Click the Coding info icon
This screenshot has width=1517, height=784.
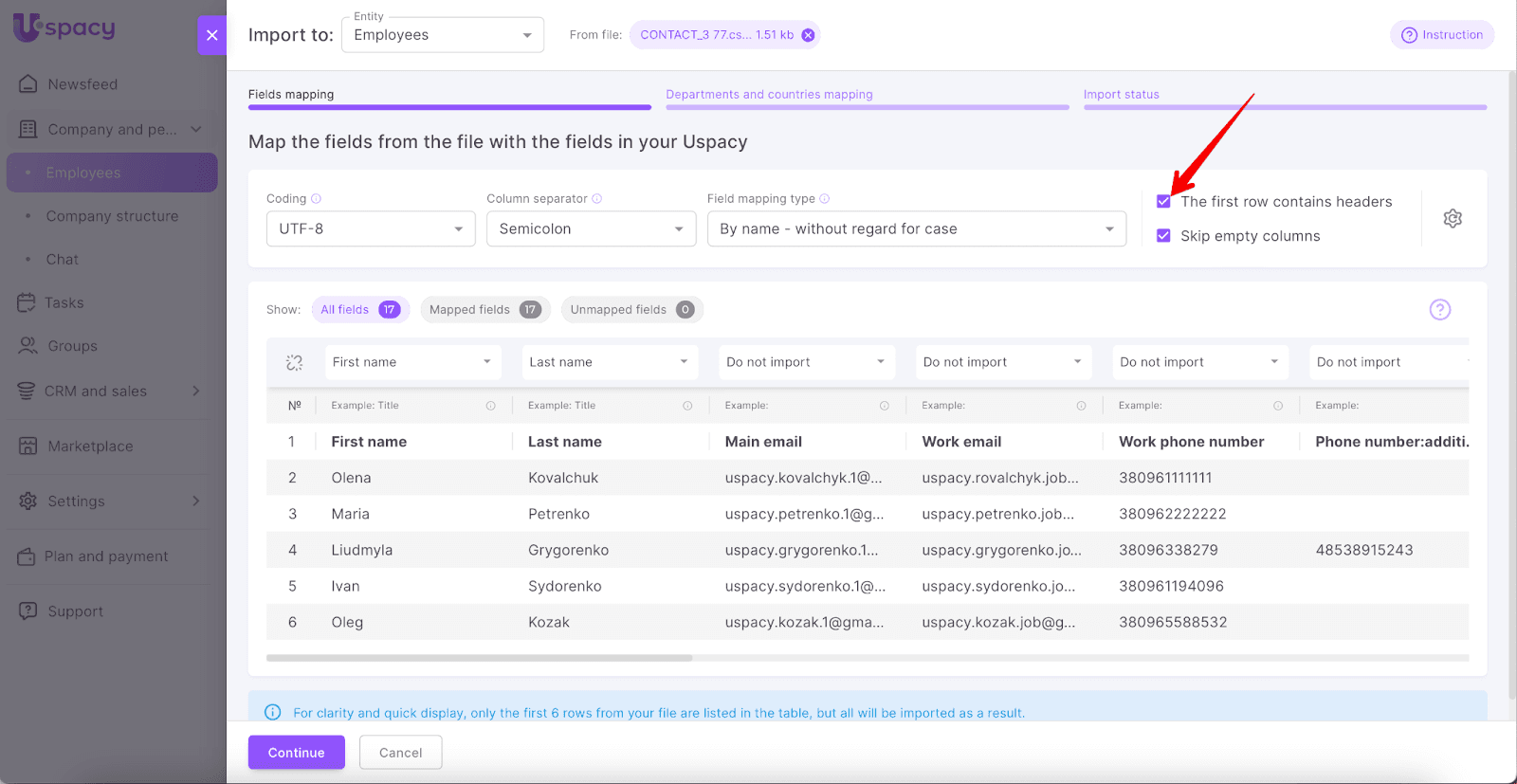point(317,199)
